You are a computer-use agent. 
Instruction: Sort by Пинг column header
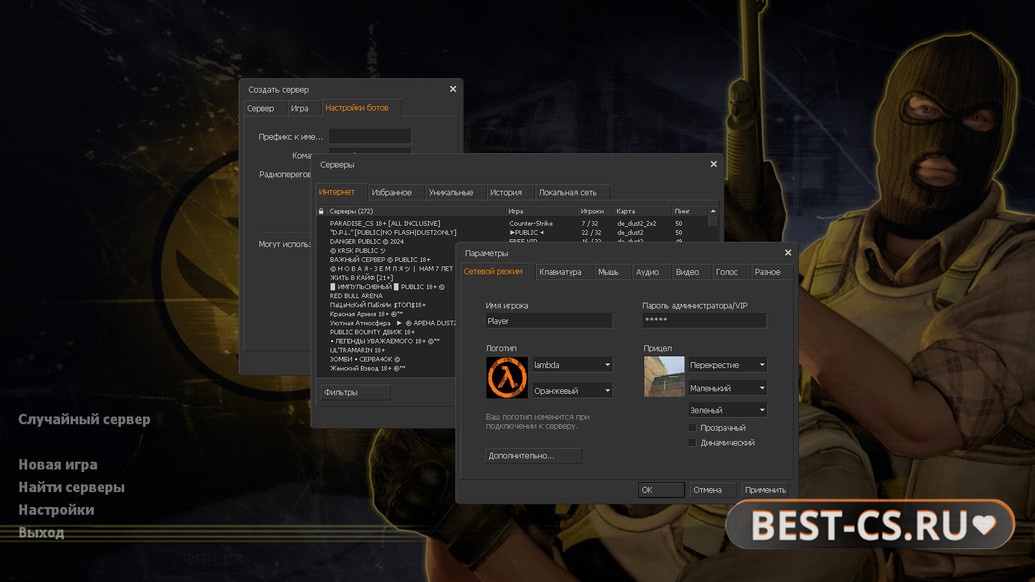(x=690, y=211)
